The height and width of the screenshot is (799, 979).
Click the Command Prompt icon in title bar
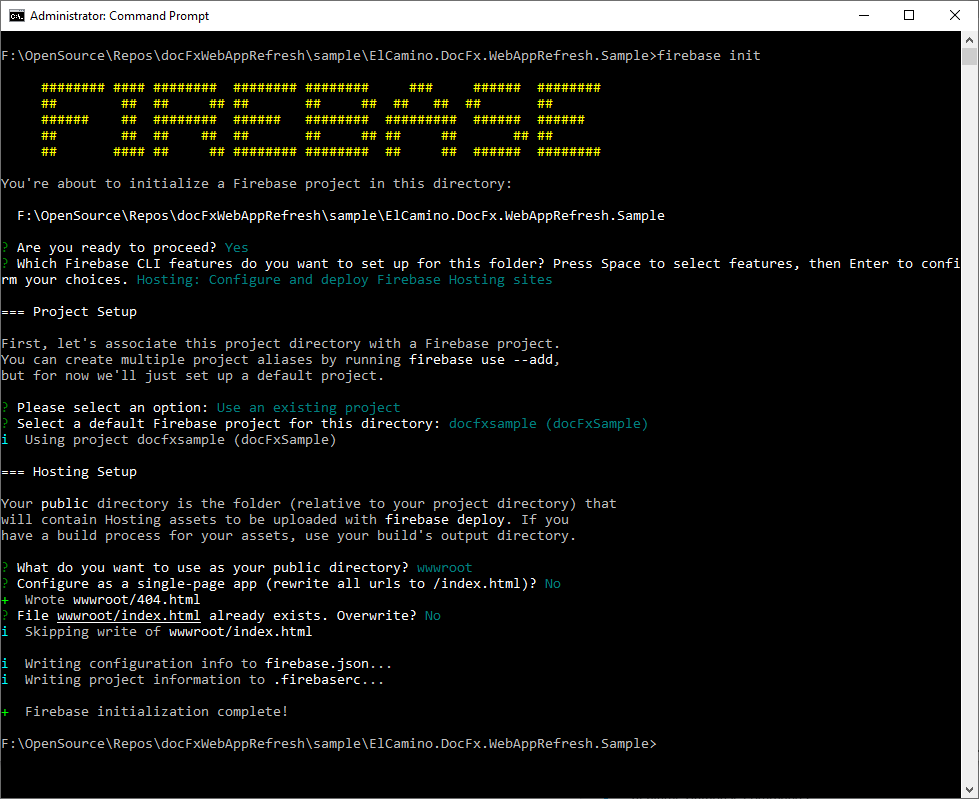tap(16, 16)
